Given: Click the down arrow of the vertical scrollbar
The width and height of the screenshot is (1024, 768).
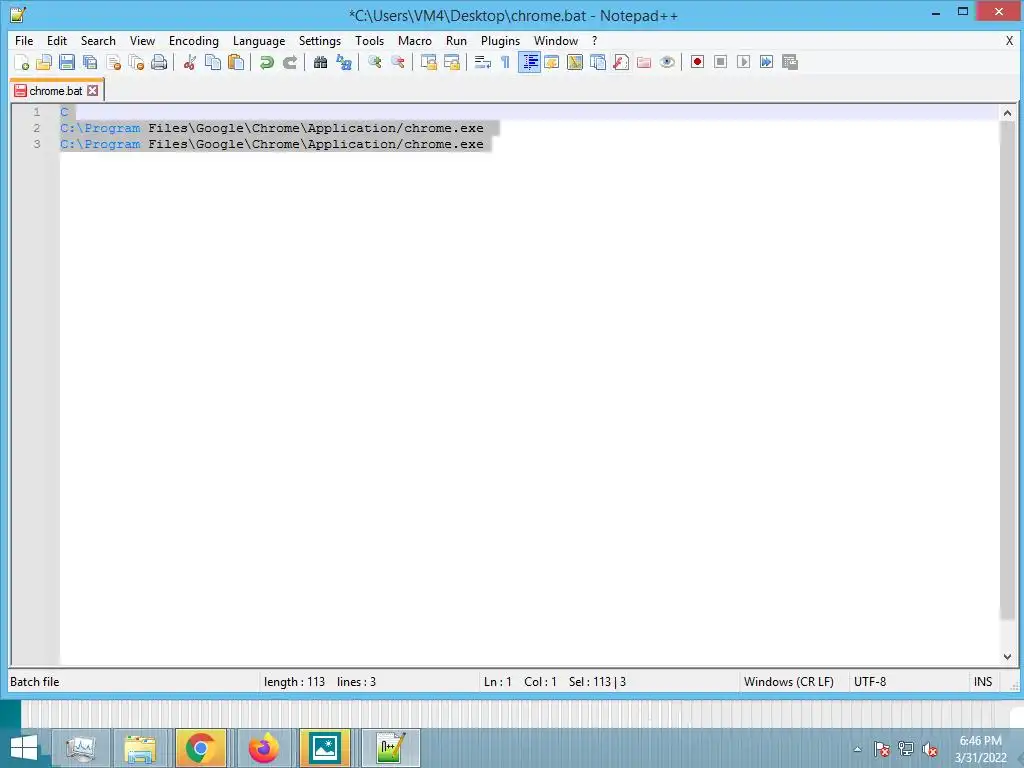Looking at the screenshot, I should coord(1007,656).
